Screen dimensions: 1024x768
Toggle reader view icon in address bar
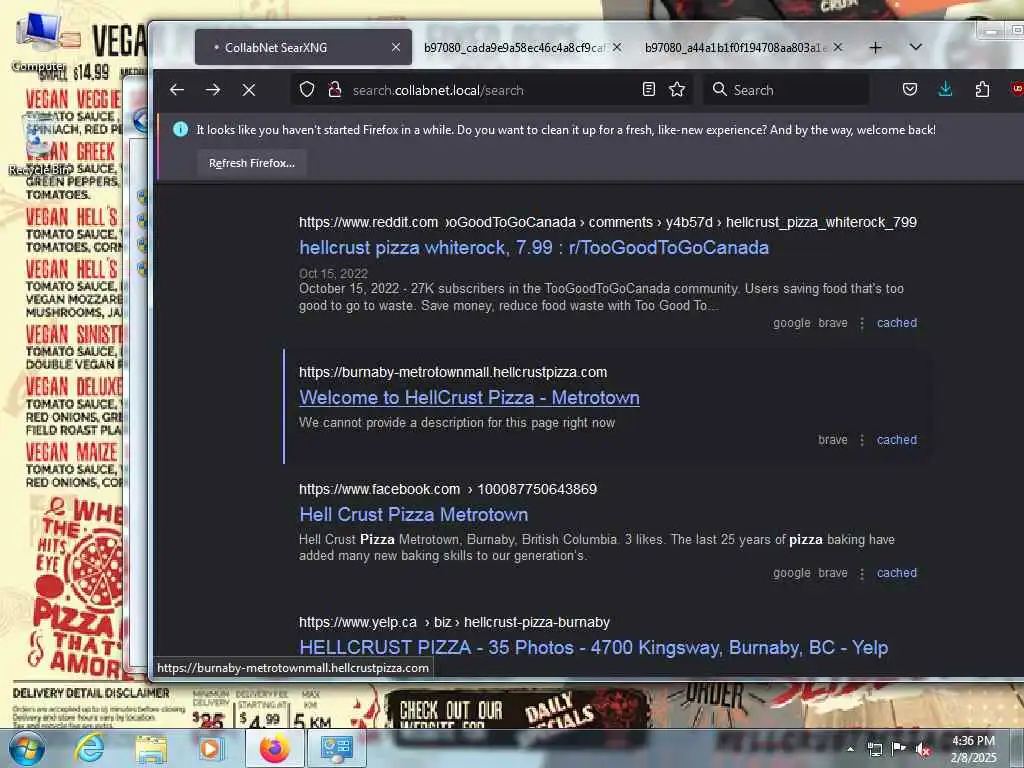click(x=648, y=89)
